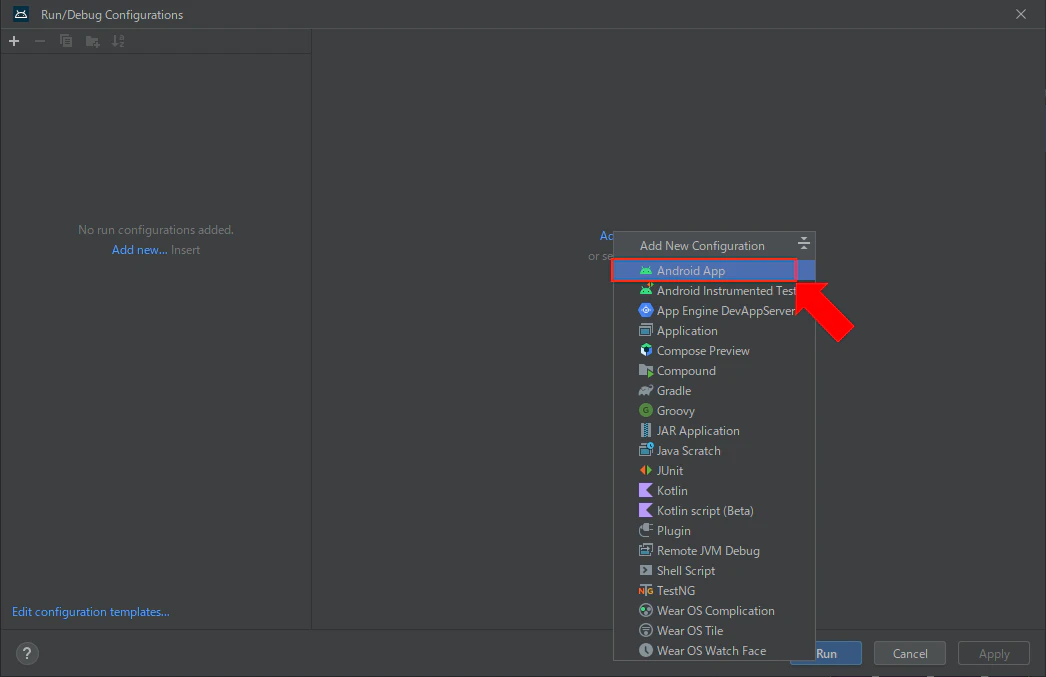Click the green Groovy G icon
Viewport: 1046px width, 677px height.
tap(646, 410)
